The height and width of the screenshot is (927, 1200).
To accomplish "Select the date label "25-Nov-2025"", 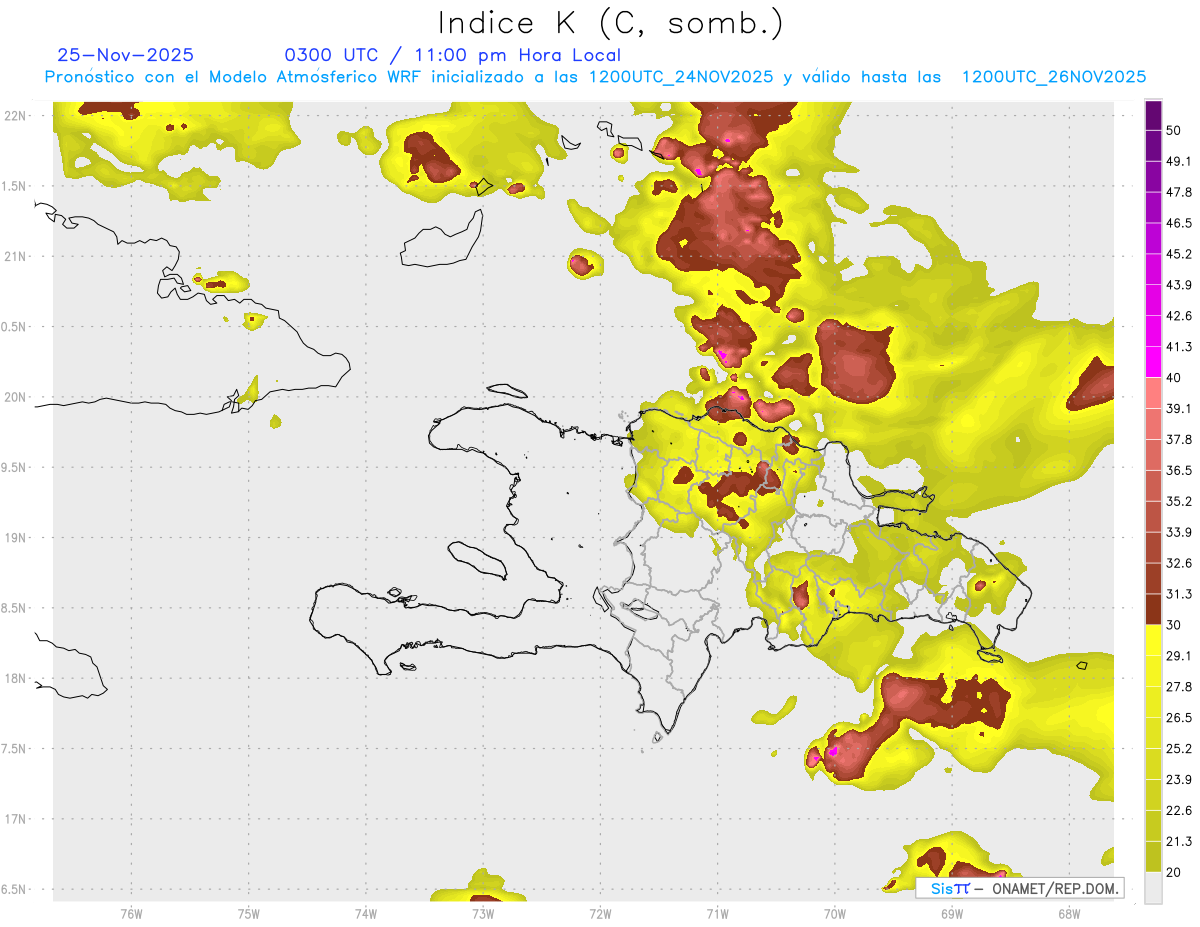I will 126,55.
